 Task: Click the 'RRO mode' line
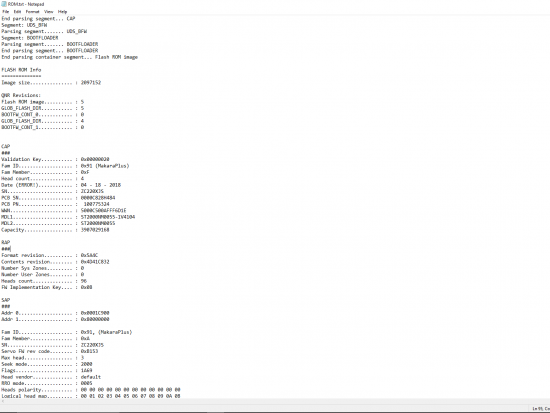[47, 384]
